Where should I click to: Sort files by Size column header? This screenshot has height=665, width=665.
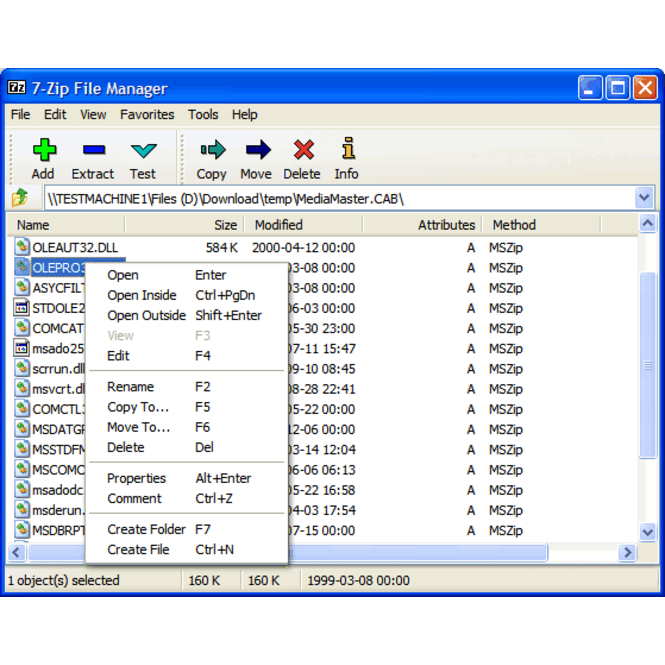pos(226,225)
